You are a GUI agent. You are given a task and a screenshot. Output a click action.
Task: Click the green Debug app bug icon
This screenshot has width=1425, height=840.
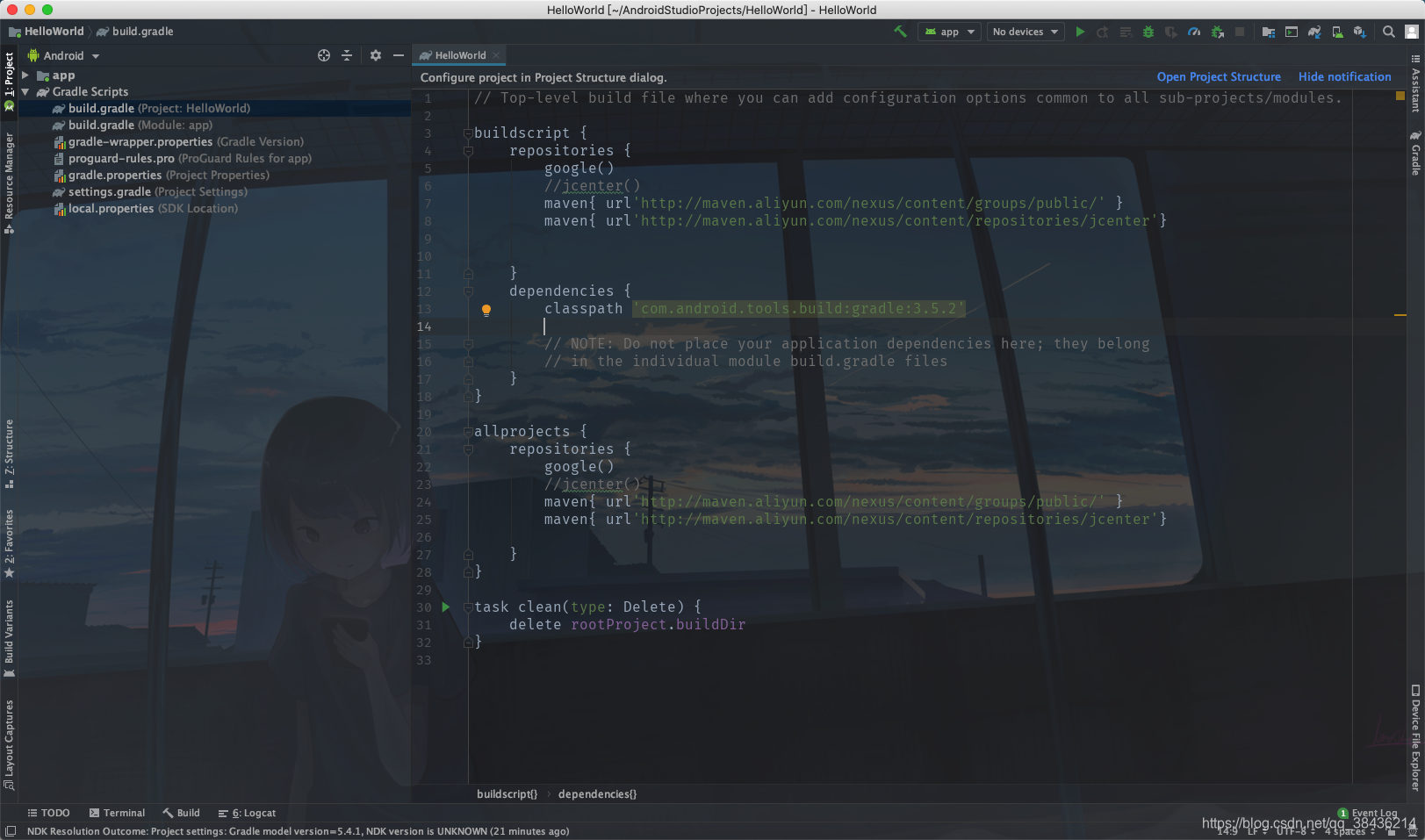tap(1148, 32)
